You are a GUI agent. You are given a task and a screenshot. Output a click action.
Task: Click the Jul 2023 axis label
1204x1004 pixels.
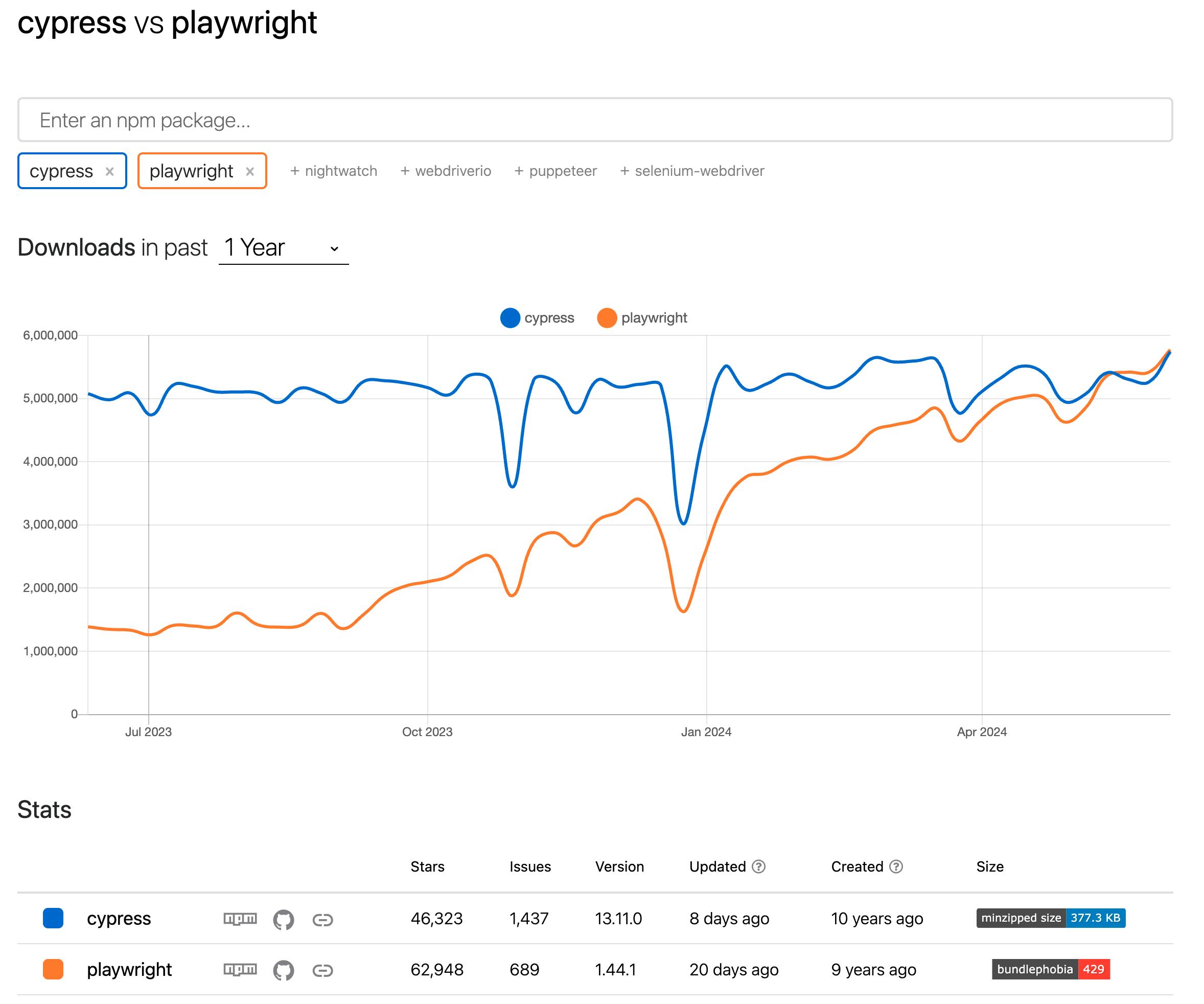tap(149, 732)
